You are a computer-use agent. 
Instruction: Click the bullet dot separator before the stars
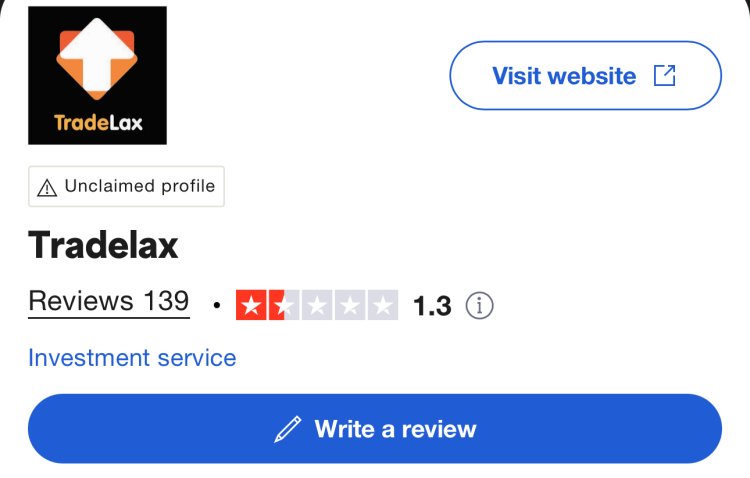coord(217,305)
